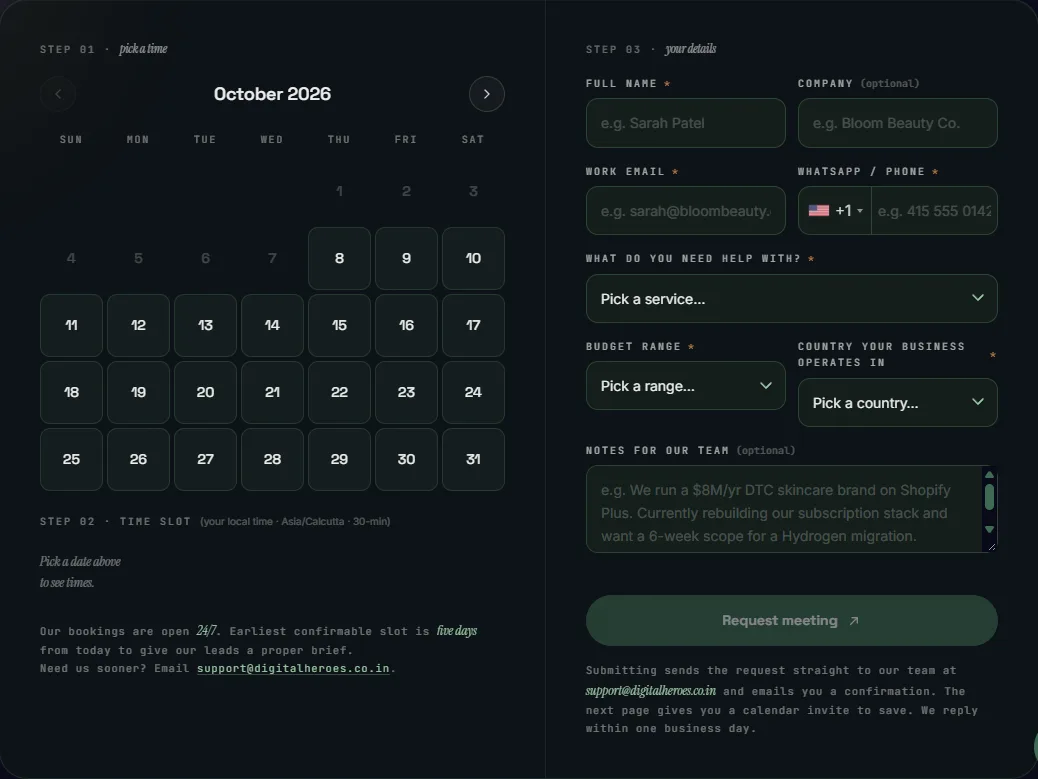
Task: Select October 13 on the calendar
Action: (x=205, y=325)
